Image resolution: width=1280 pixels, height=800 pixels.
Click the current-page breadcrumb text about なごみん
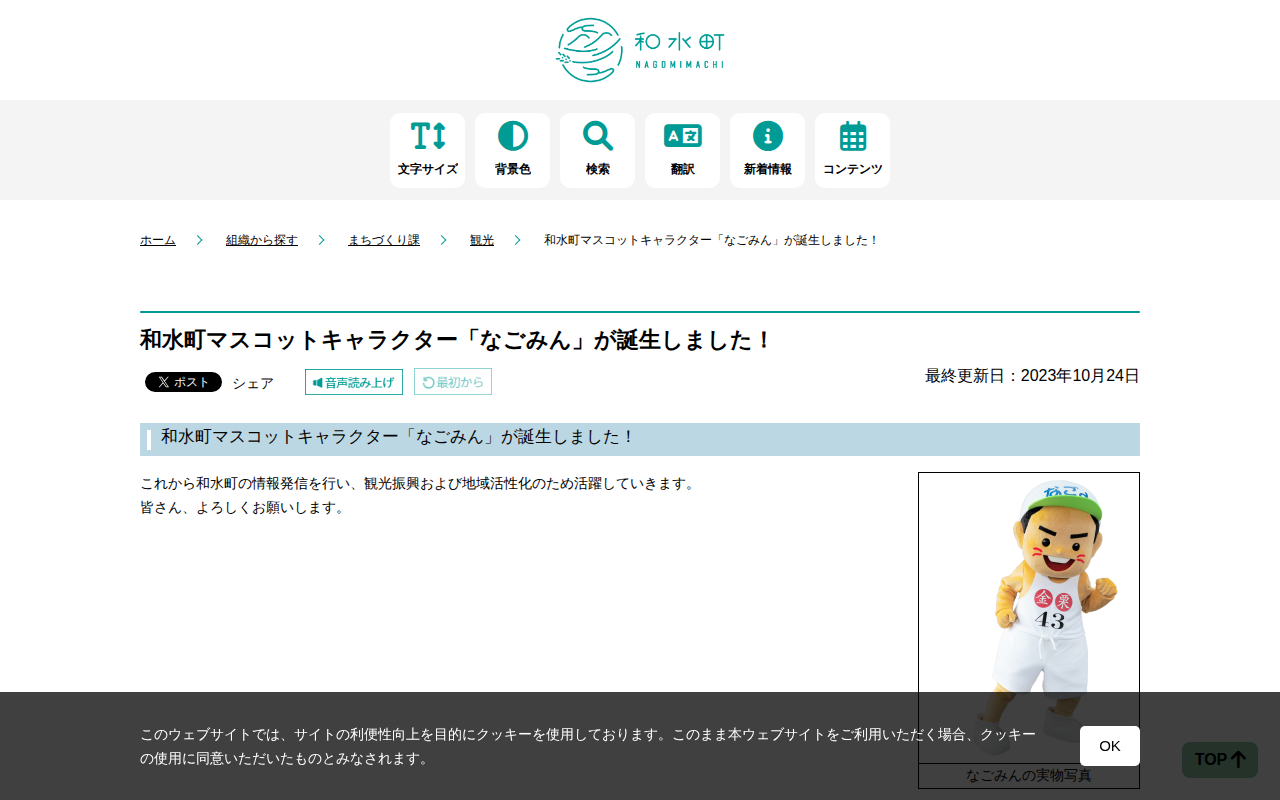(x=712, y=240)
